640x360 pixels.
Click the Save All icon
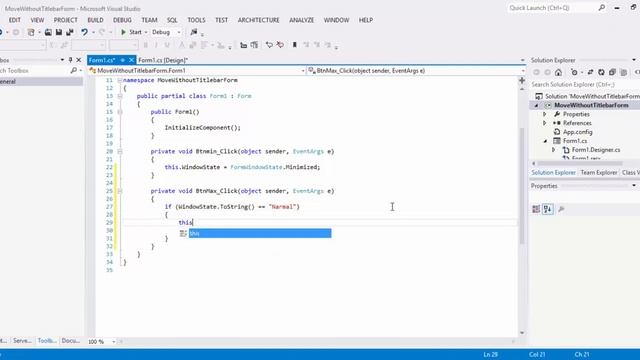(x=70, y=32)
